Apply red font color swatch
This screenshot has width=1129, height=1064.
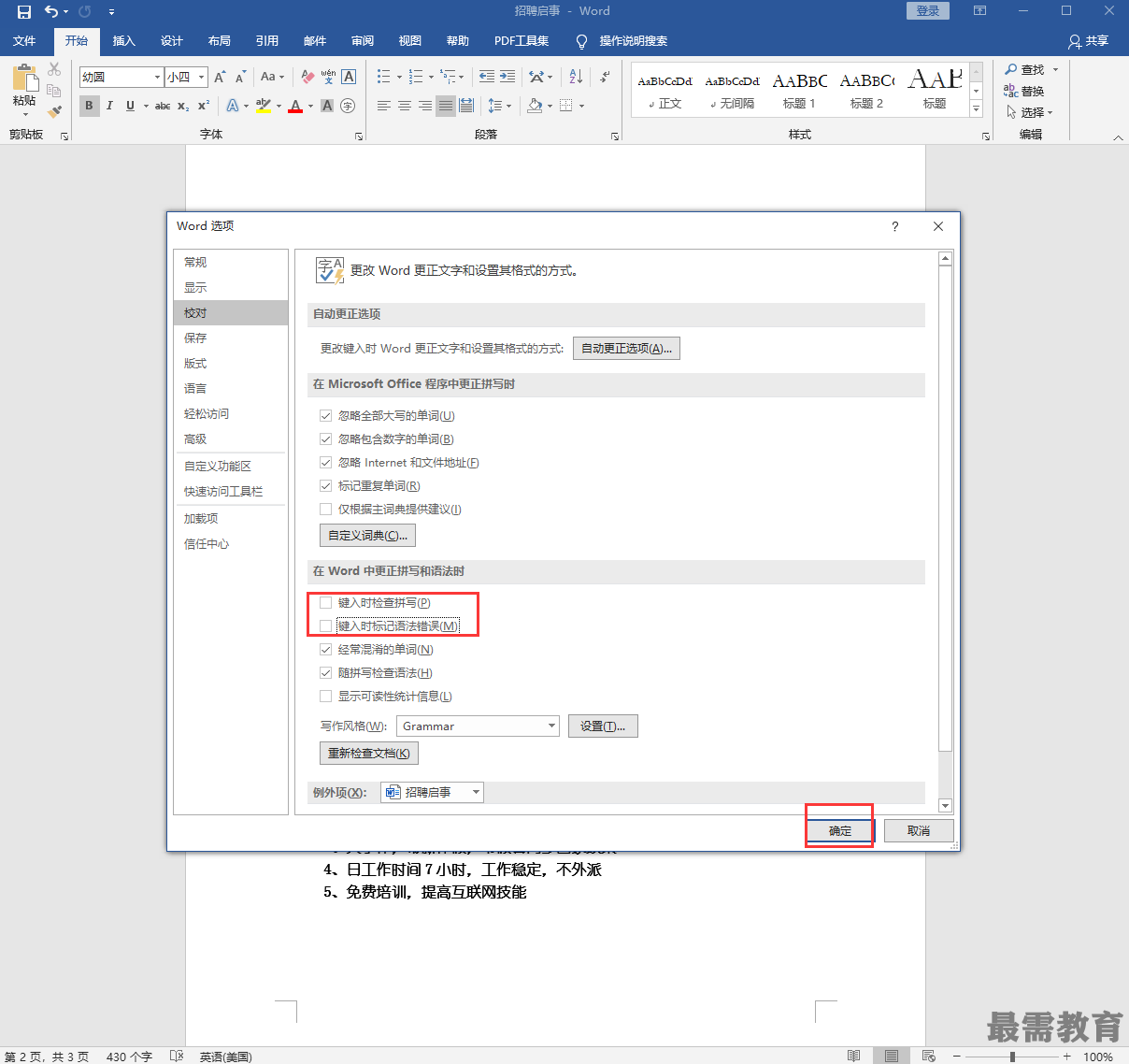pos(295,106)
